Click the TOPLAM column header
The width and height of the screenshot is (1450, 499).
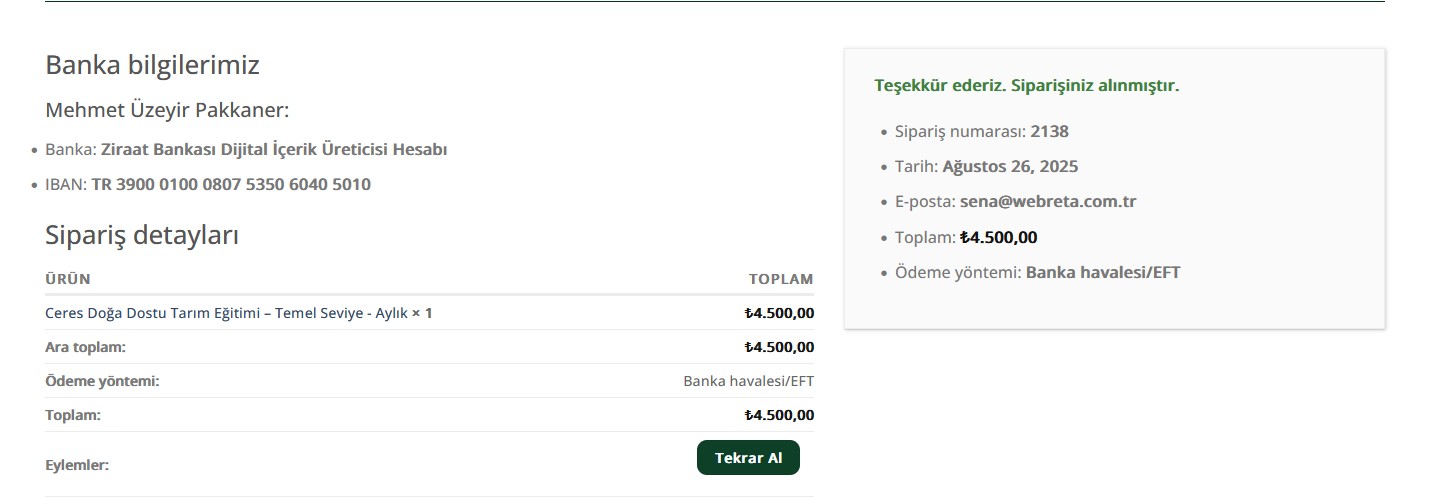click(x=781, y=279)
